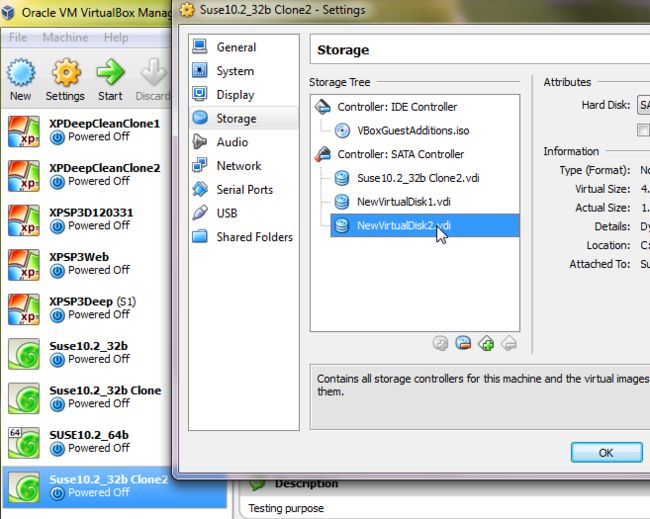Select Suse10.2_32b Clone2.vdi disk
Image resolution: width=650 pixels, height=519 pixels.
[407, 178]
